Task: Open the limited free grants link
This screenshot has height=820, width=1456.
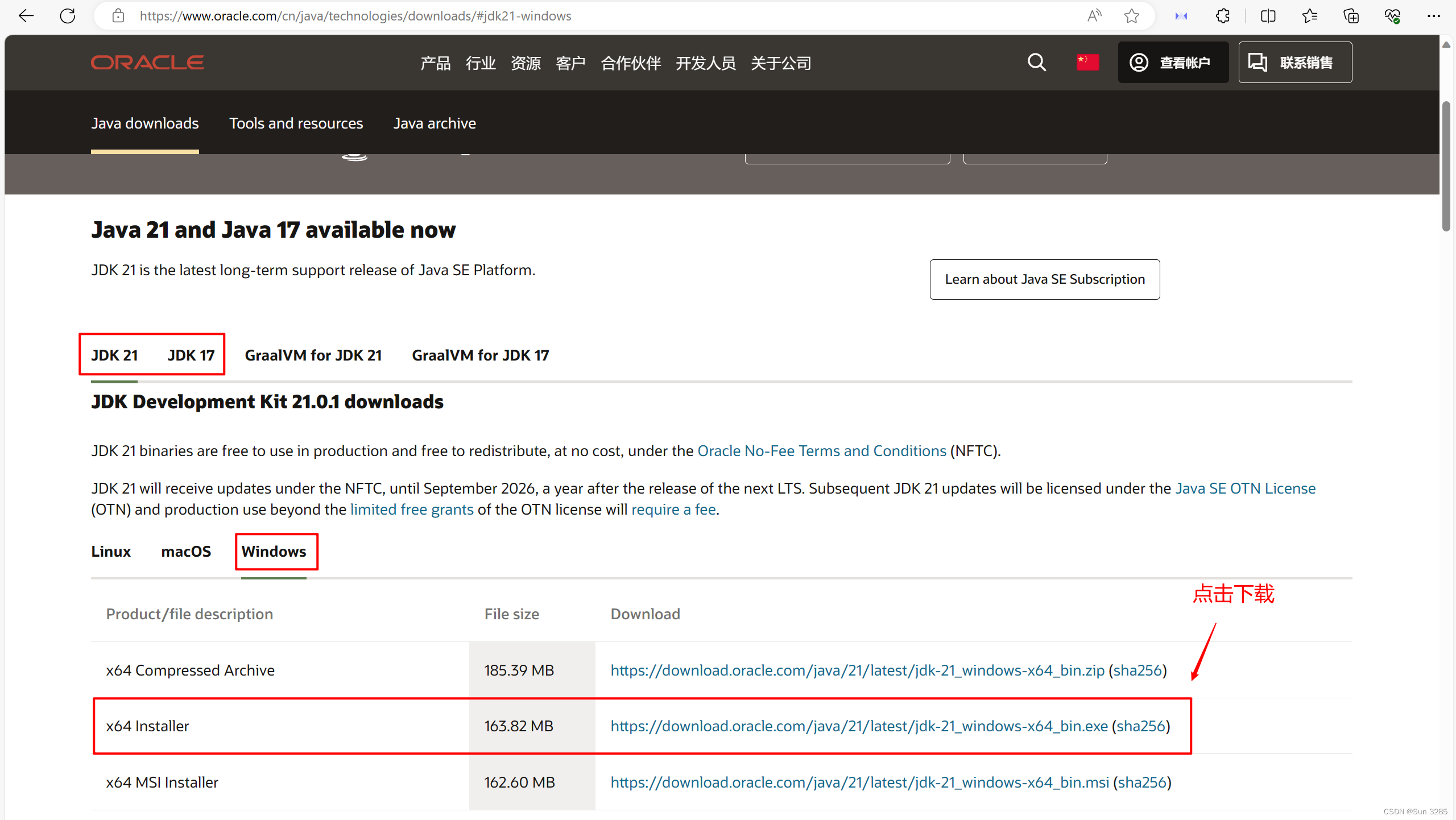Action: click(412, 510)
